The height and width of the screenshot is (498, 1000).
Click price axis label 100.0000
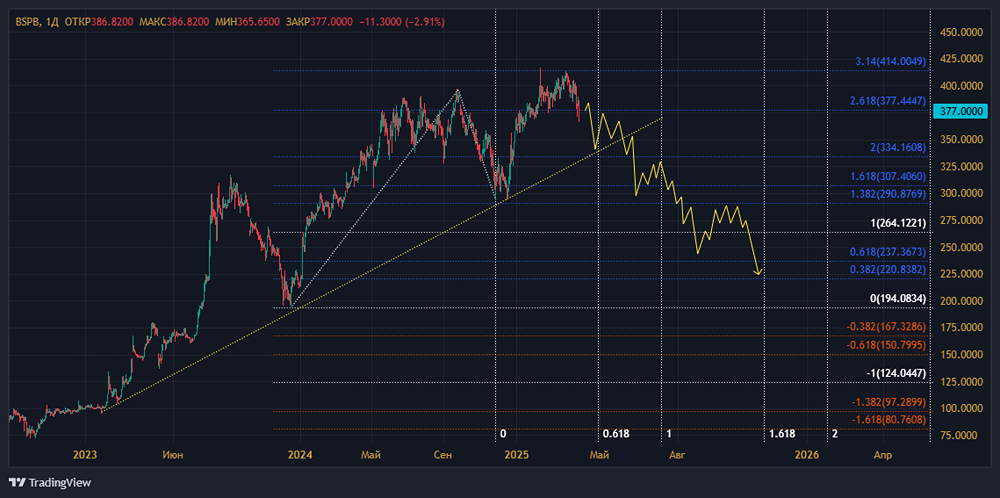click(962, 408)
